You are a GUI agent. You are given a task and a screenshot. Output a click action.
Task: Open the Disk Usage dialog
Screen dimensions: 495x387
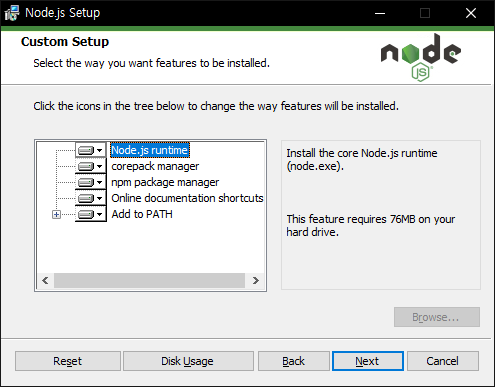click(x=188, y=361)
